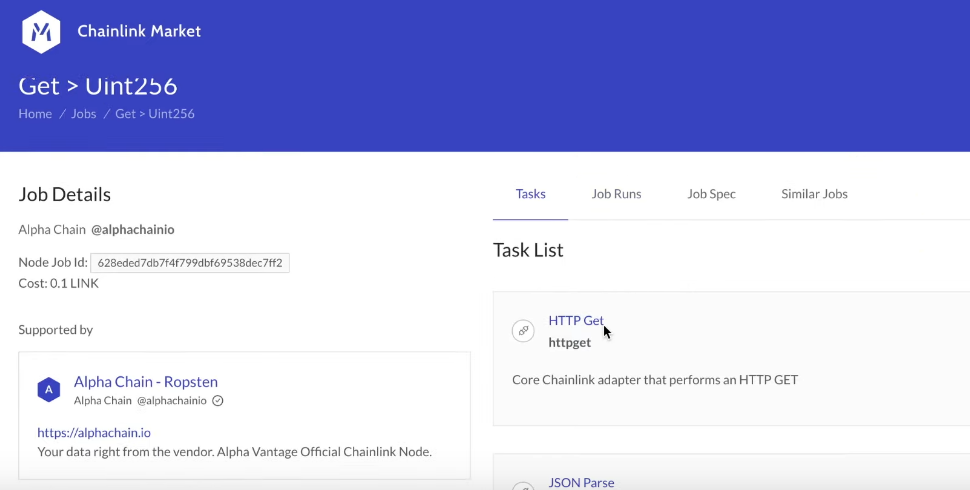Click the httpget adapter name

point(570,343)
